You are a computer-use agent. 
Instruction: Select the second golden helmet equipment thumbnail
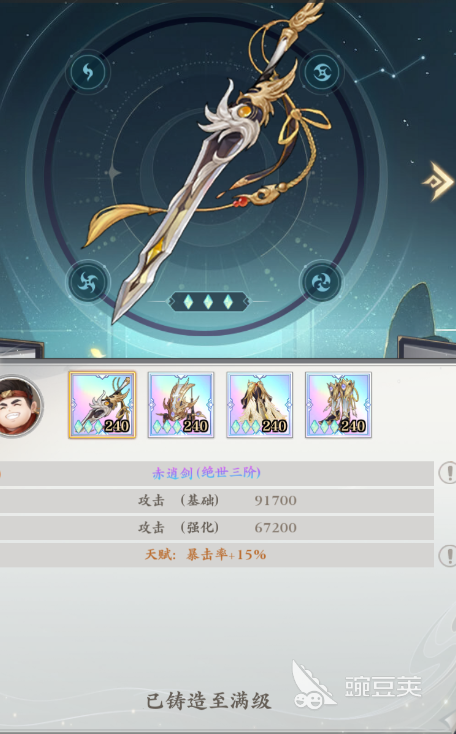pos(181,405)
